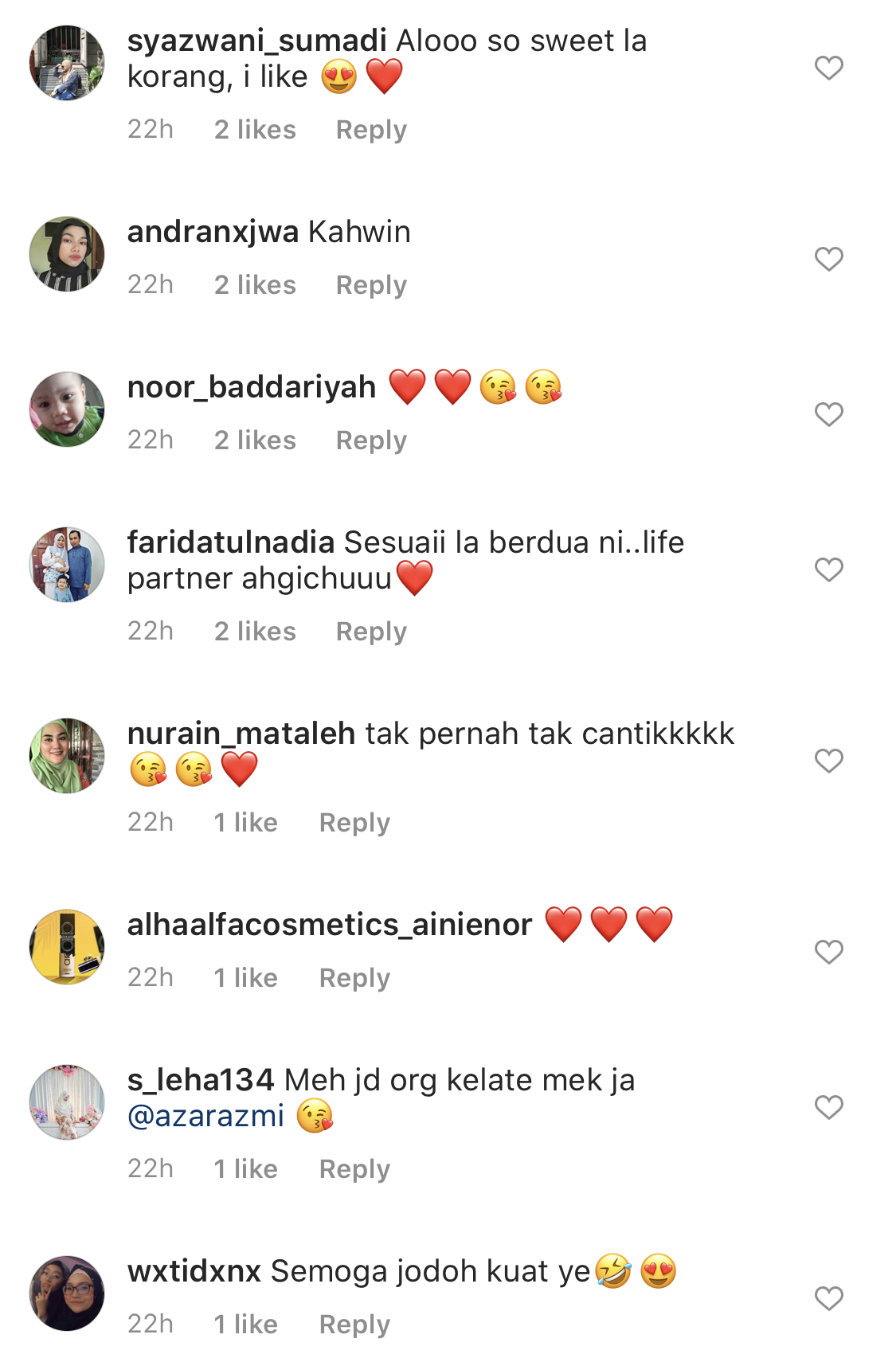Tap heart icon next to wxtidxnx's comment

click(x=828, y=1298)
